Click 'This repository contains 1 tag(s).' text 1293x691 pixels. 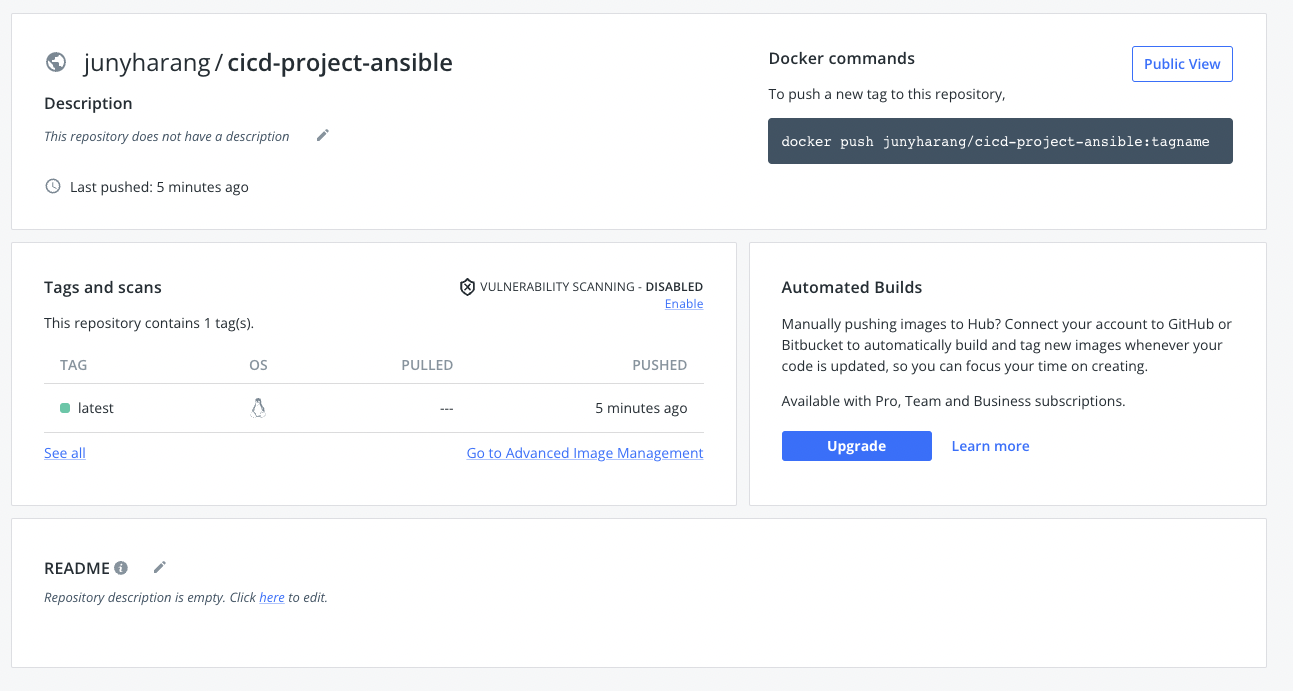[x=149, y=324]
